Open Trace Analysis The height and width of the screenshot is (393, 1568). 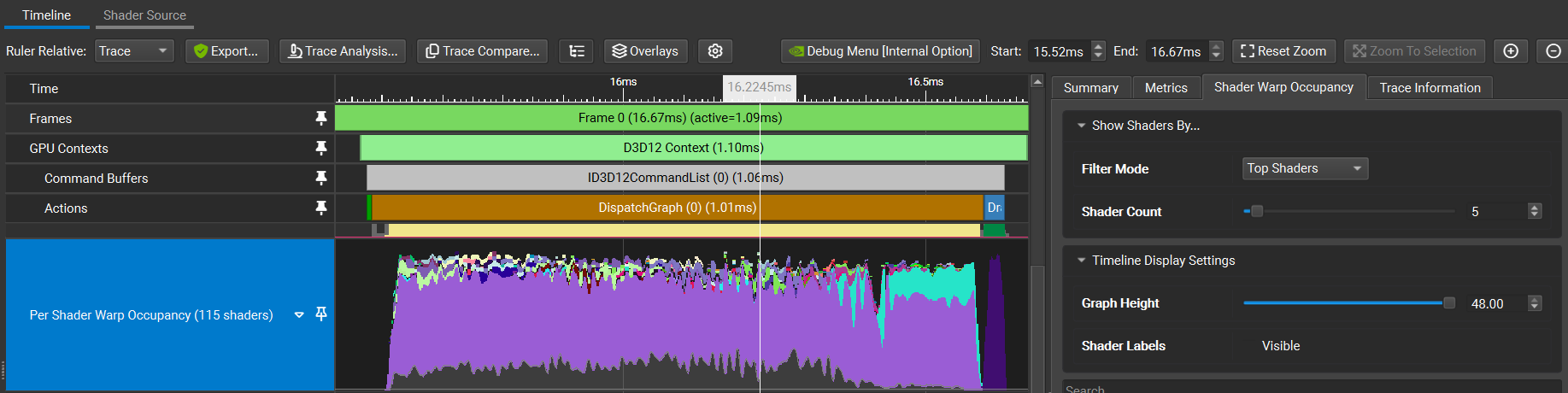[x=344, y=51]
